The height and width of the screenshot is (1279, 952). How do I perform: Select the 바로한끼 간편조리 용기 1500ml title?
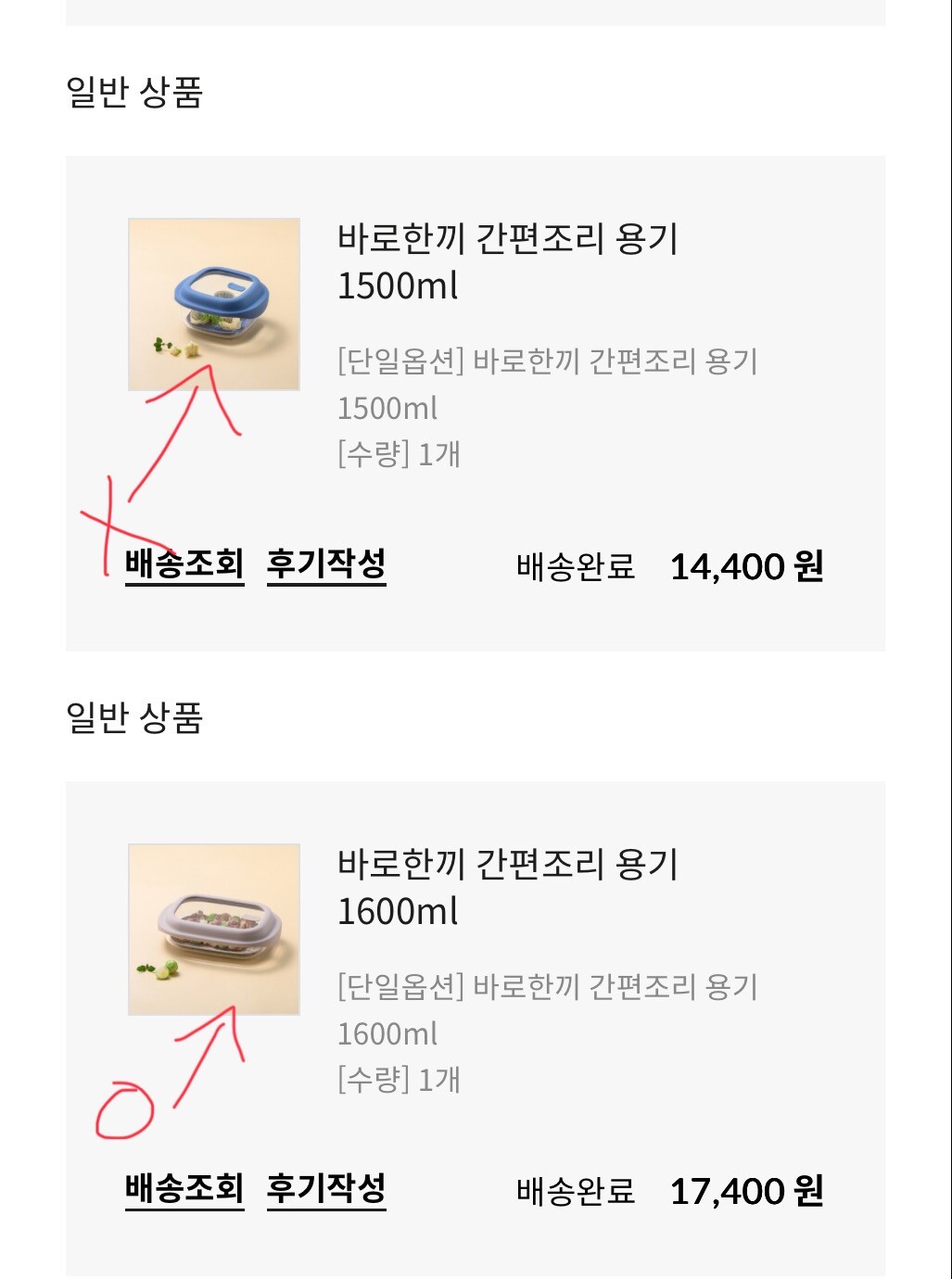coord(507,261)
